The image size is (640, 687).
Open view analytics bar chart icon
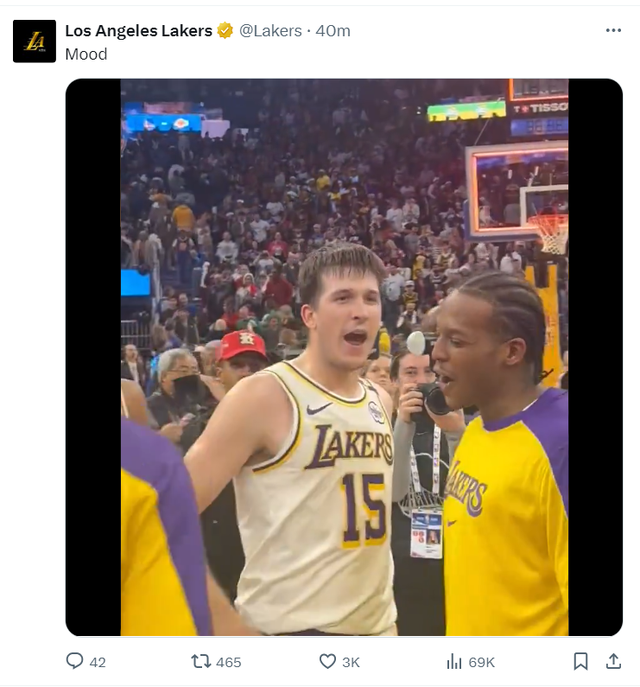(454, 661)
